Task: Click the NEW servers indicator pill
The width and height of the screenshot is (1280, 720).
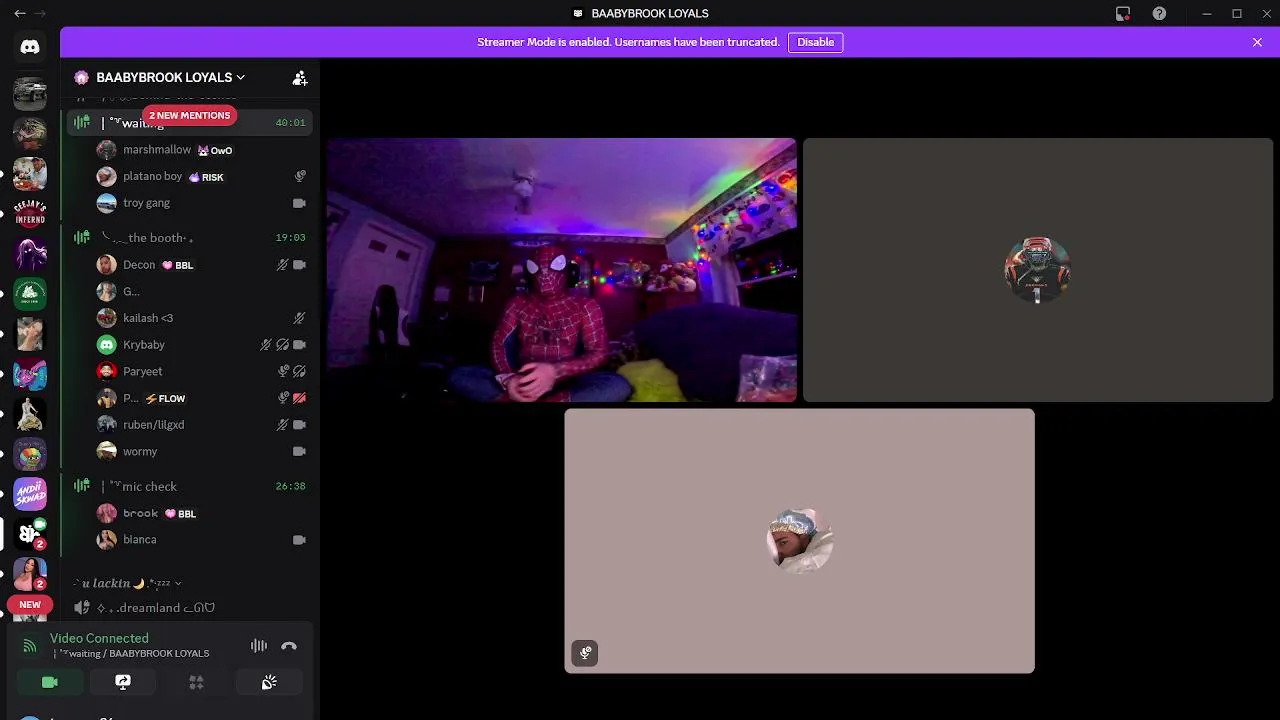Action: pos(30,604)
